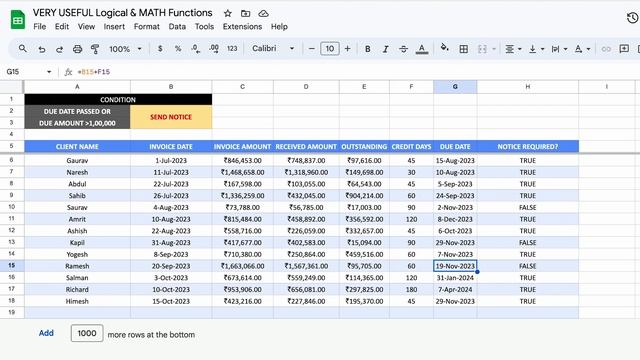Image resolution: width=640 pixels, height=360 pixels.
Task: Open version history clock icon
Action: (x=632, y=18)
